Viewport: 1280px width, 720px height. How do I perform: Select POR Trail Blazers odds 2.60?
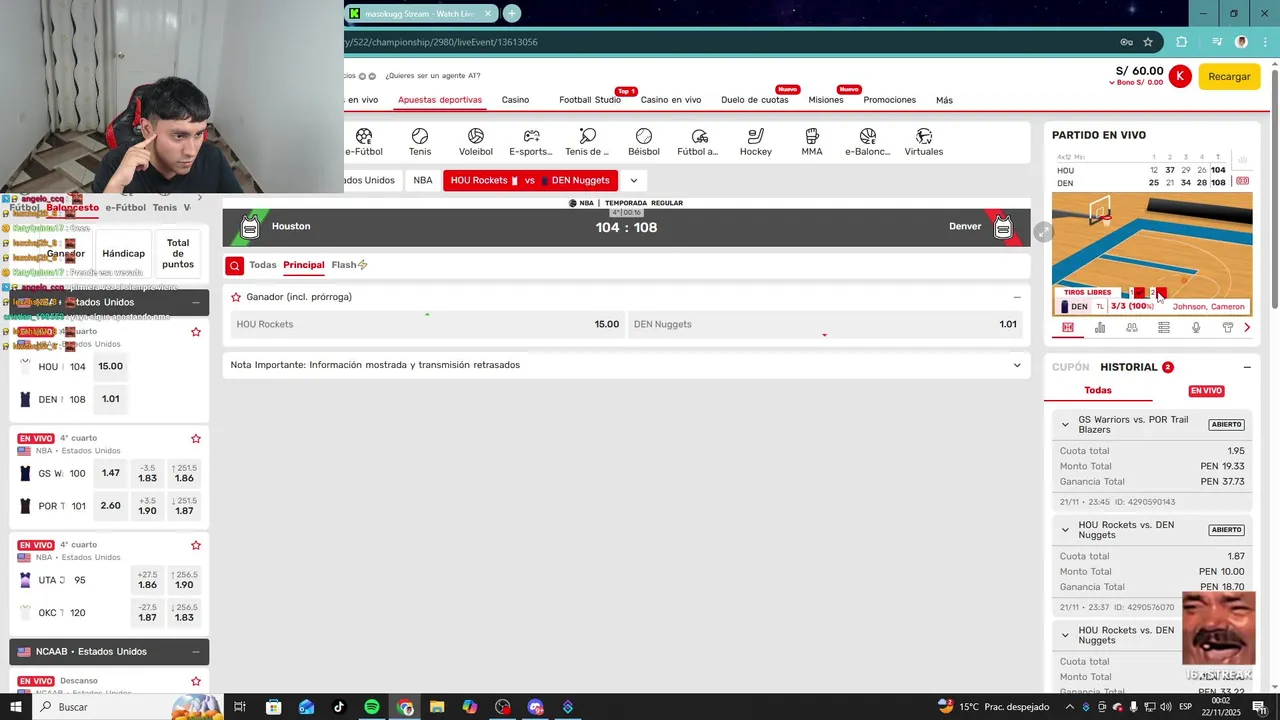coord(111,506)
